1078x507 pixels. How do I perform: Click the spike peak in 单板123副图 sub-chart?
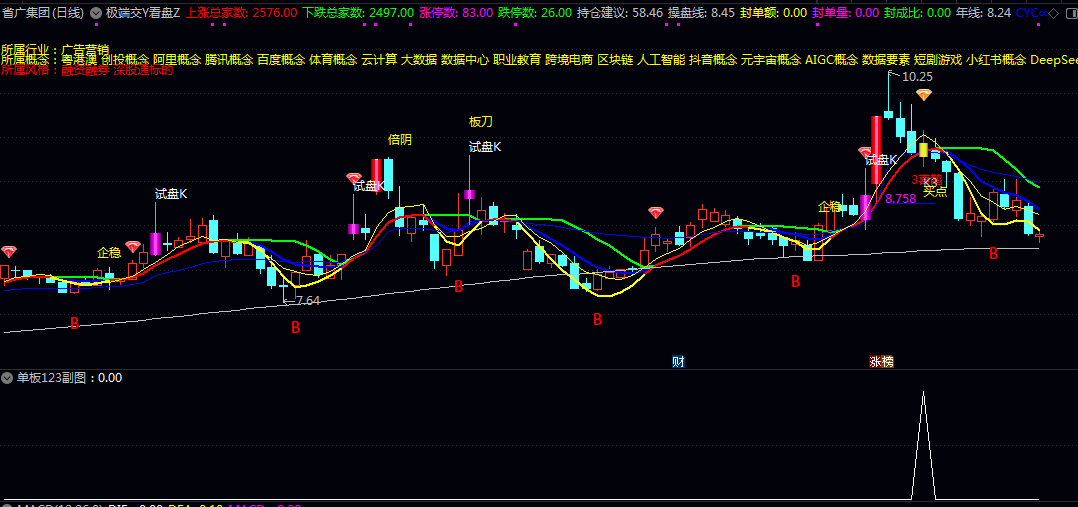click(x=923, y=393)
